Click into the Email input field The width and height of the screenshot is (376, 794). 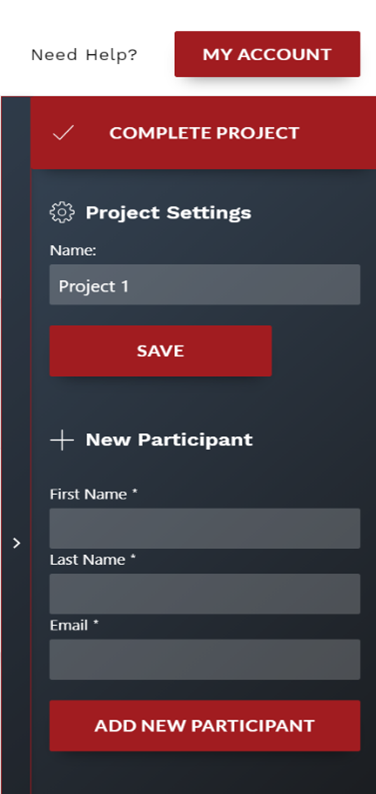click(x=204, y=659)
